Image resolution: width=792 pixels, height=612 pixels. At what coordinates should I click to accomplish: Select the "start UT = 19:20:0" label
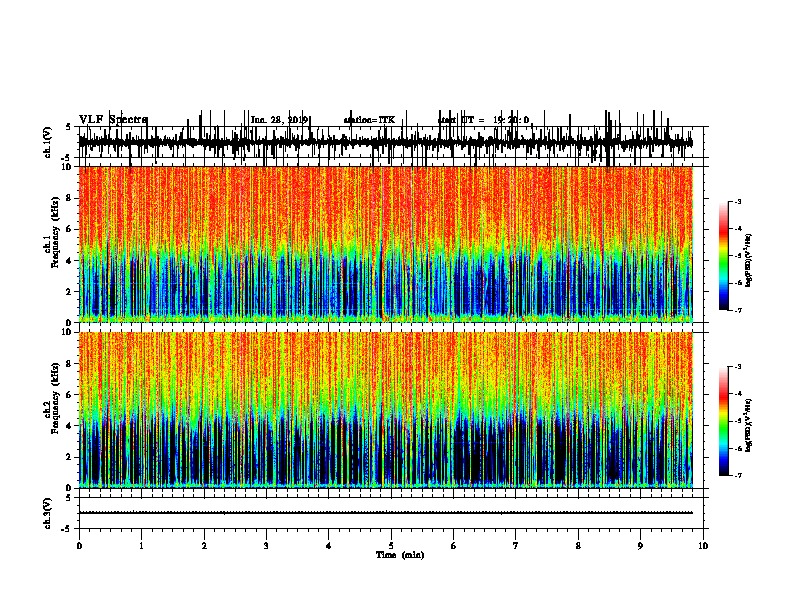483,120
